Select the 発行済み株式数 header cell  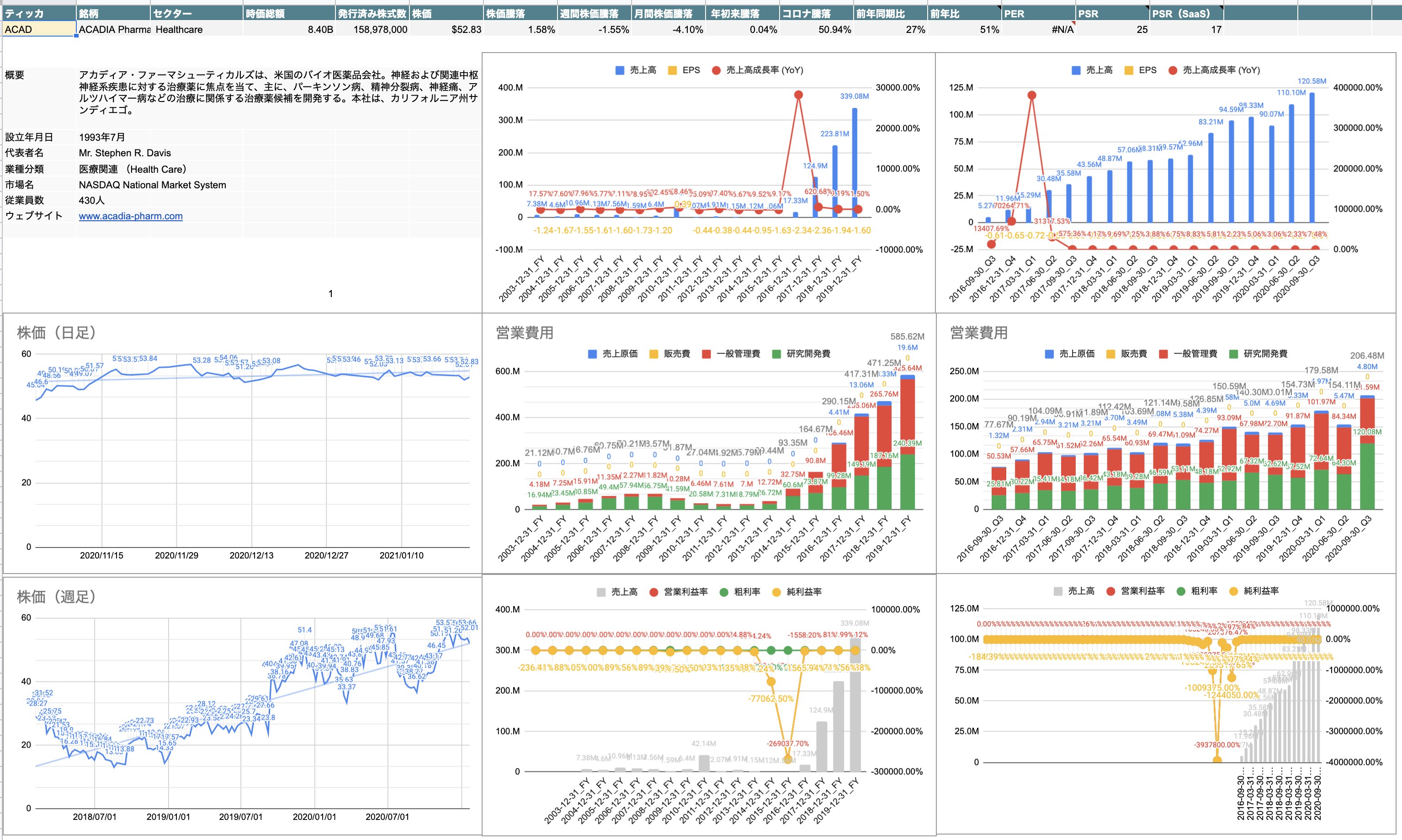[x=372, y=14]
